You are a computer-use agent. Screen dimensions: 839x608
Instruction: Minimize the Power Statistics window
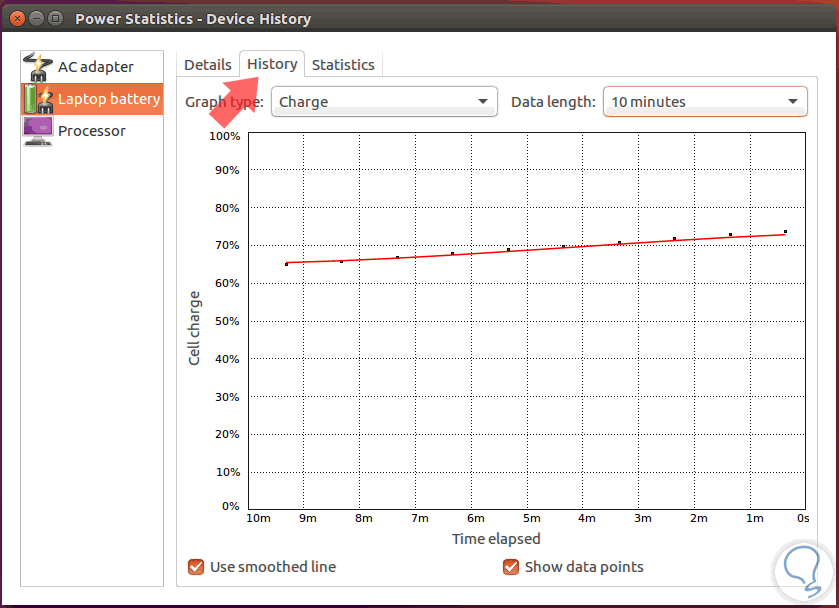36,19
